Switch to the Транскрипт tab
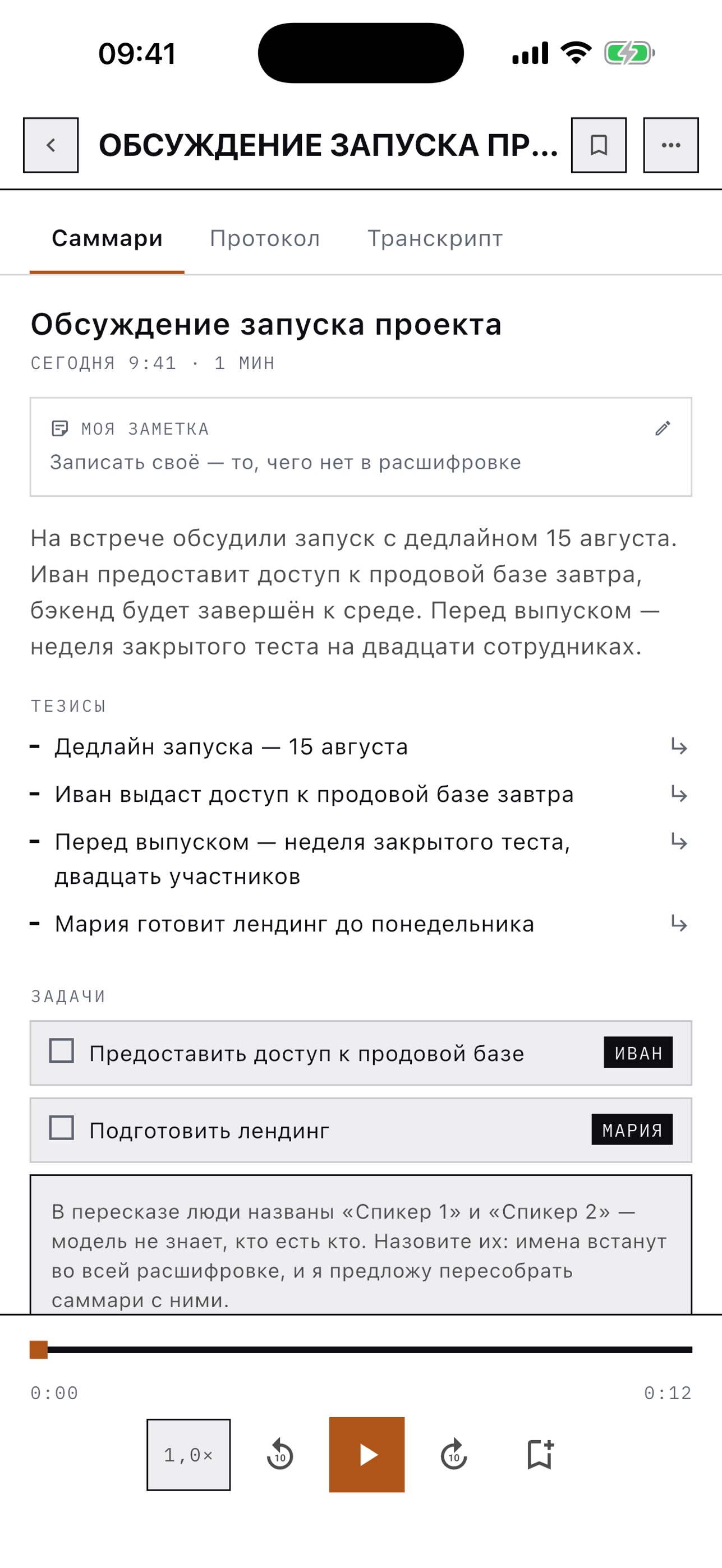 pyautogui.click(x=435, y=238)
